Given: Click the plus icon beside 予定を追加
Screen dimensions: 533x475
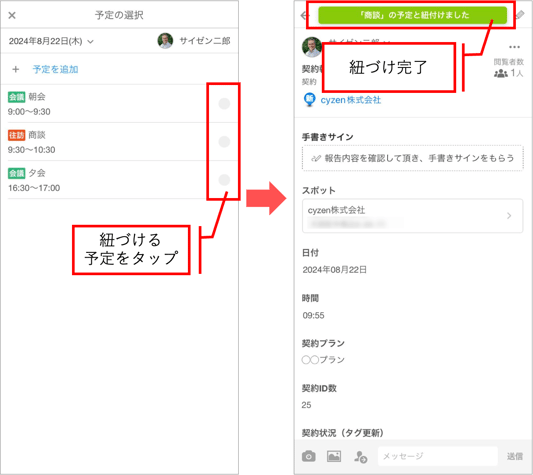Looking at the screenshot, I should click(16, 69).
